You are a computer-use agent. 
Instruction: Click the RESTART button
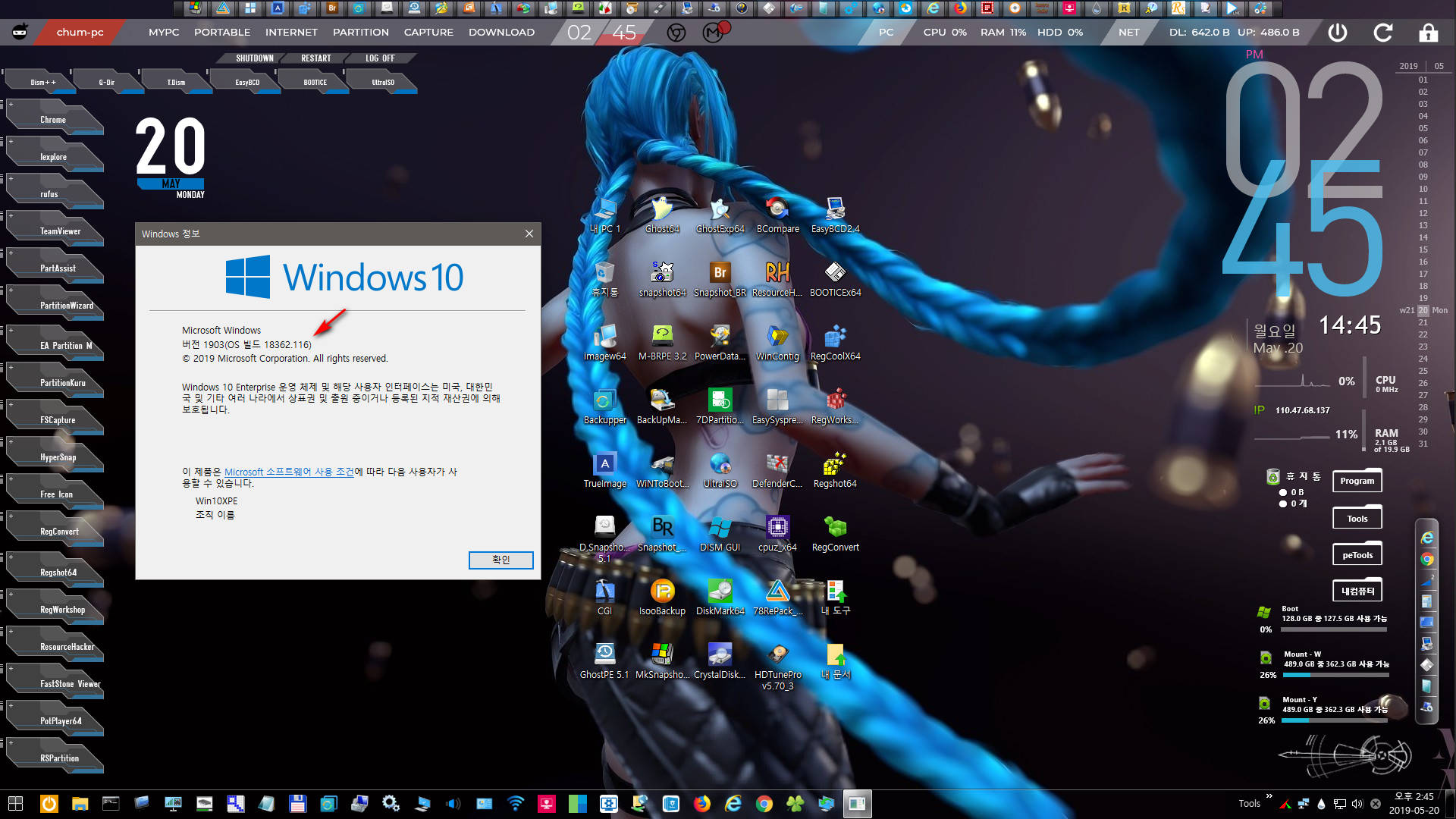pos(316,58)
